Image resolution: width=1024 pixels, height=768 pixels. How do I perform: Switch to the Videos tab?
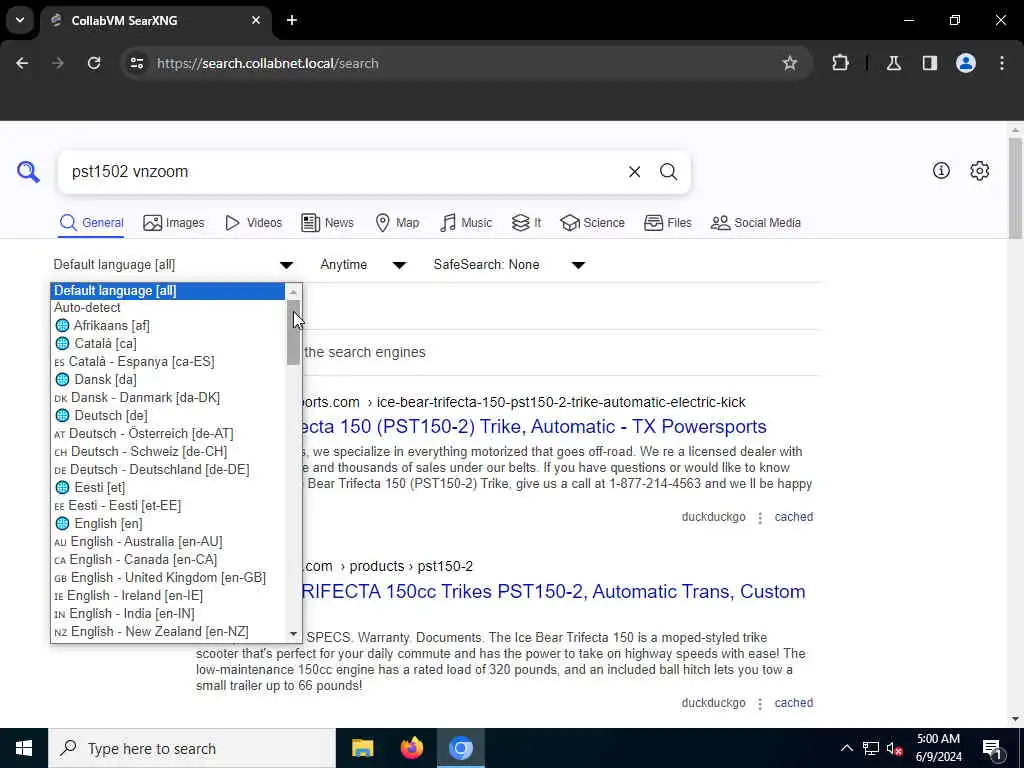click(253, 223)
